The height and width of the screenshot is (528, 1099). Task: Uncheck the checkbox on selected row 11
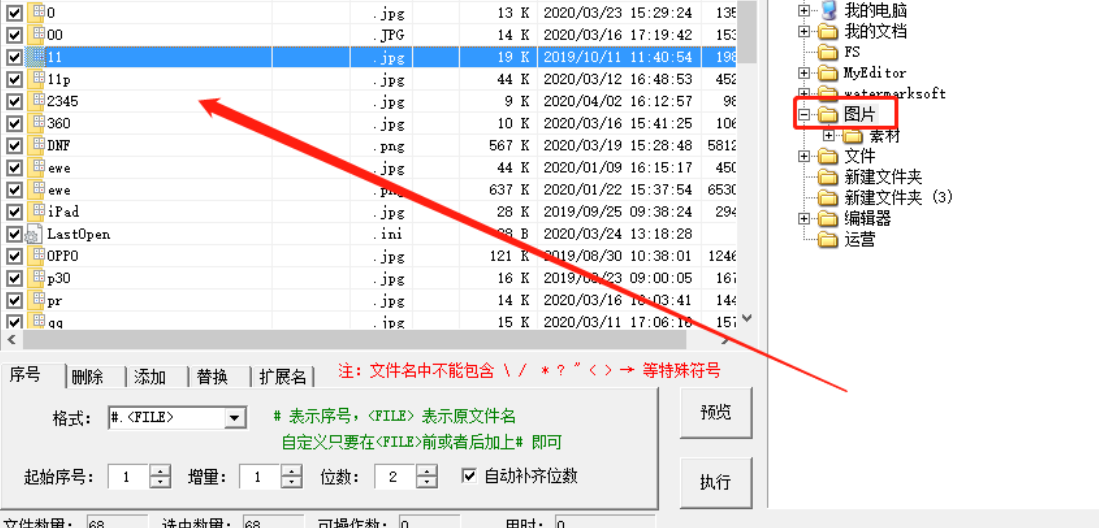tap(13, 57)
